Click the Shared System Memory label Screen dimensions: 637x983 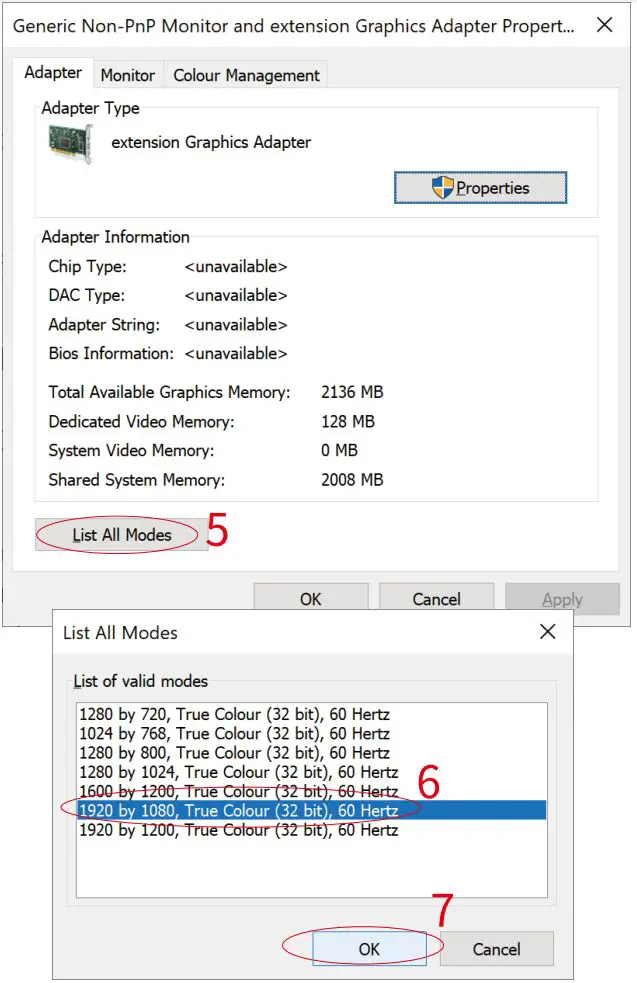136,480
